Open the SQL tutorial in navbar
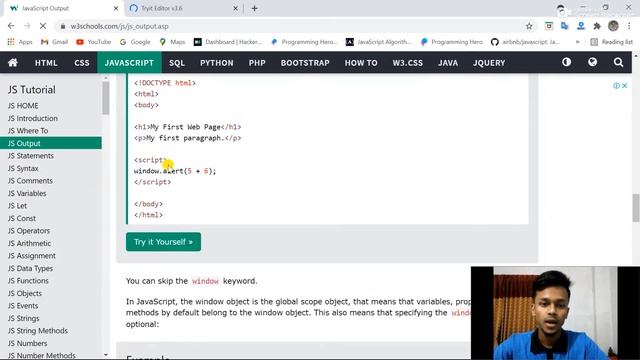 pos(177,63)
